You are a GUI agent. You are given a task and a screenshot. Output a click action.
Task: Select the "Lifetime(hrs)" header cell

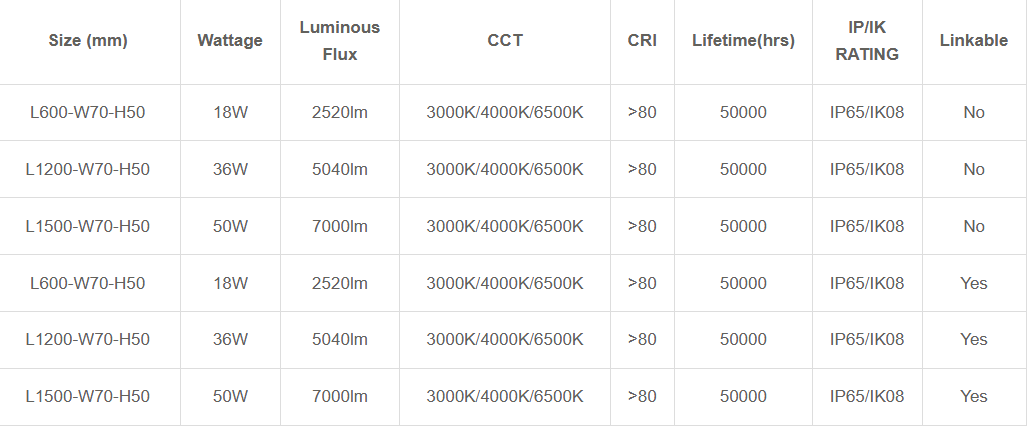tap(743, 41)
